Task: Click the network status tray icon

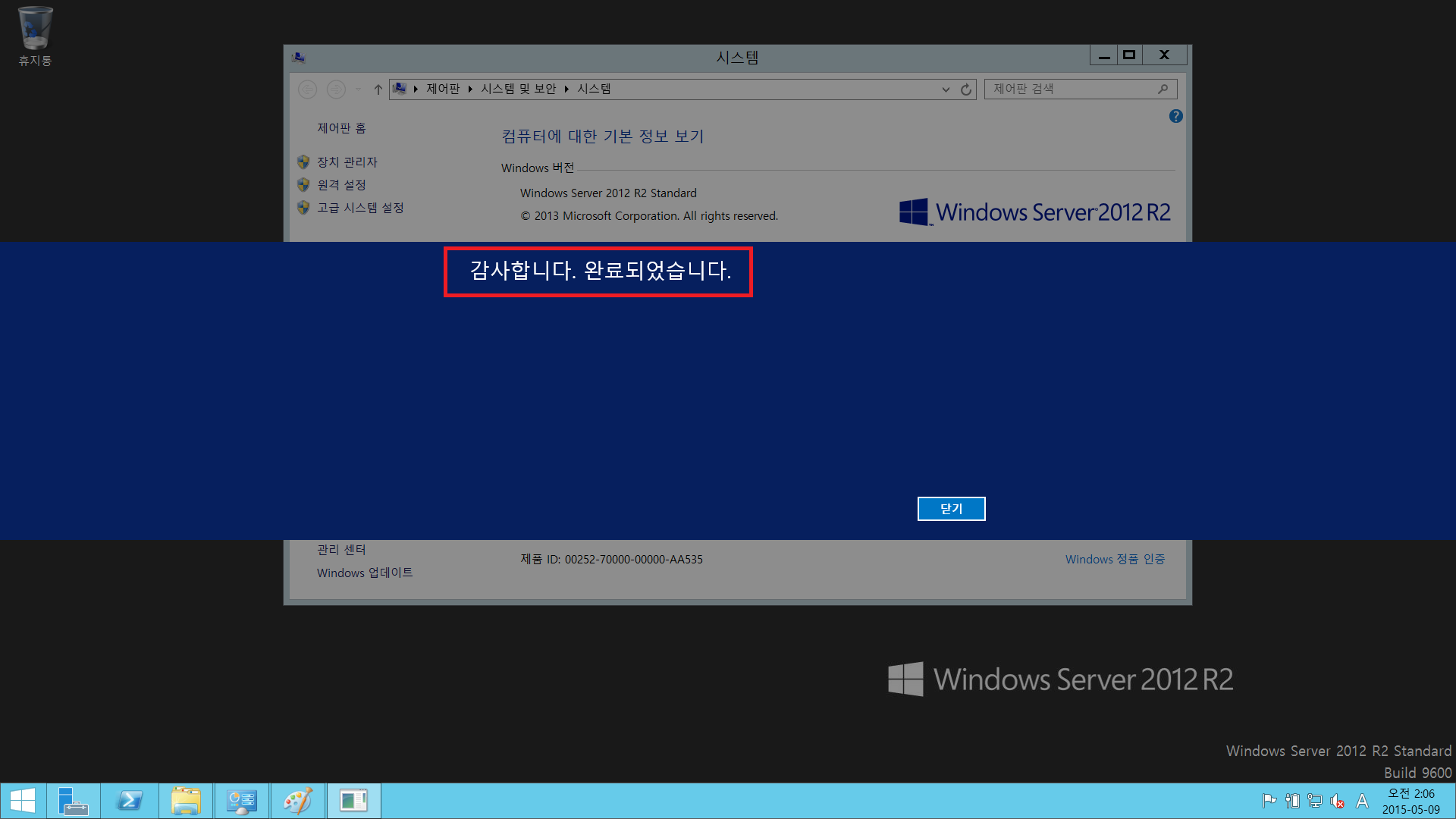Action: coord(1315,801)
